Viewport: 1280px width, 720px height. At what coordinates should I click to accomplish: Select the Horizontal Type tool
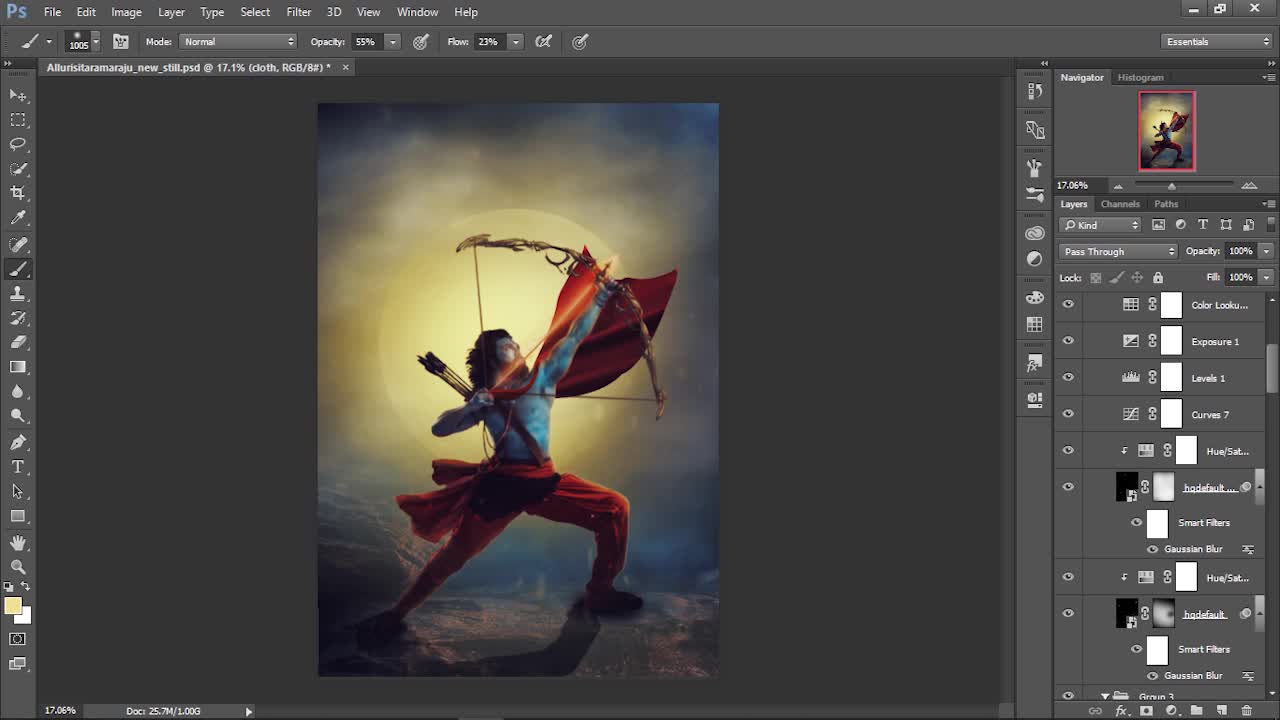click(x=18, y=467)
